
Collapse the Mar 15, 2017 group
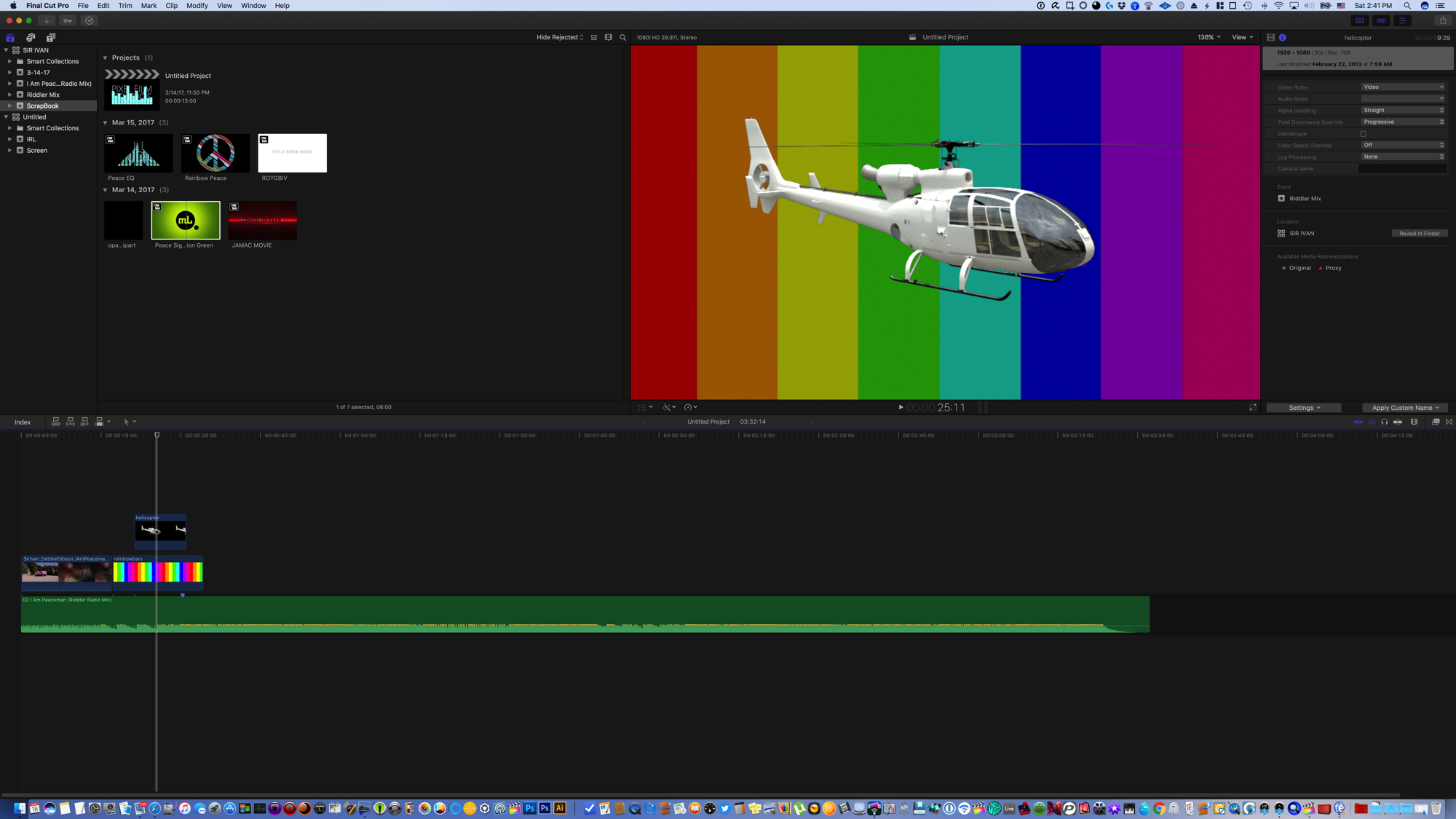pos(106,123)
